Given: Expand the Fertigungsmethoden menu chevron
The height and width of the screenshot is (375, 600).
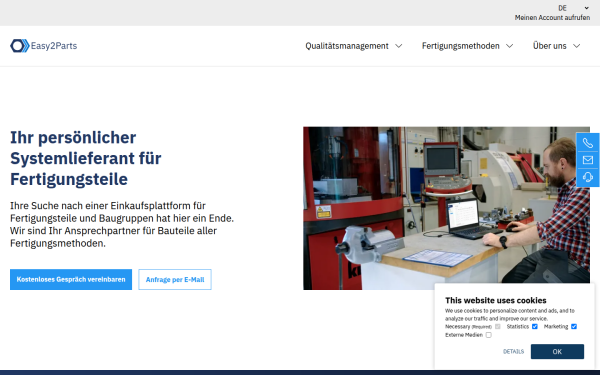Looking at the screenshot, I should pyautogui.click(x=509, y=46).
